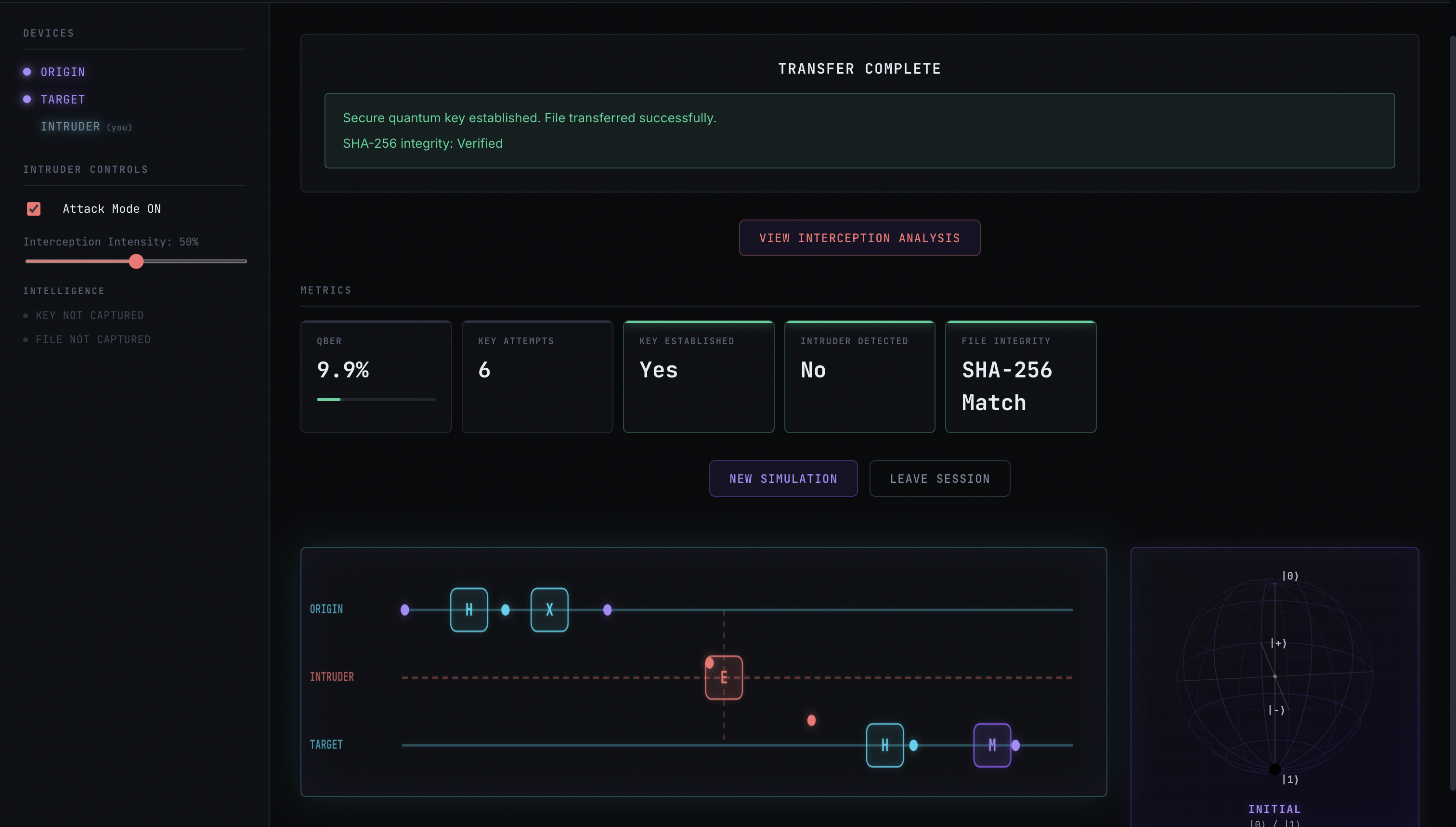Click the Bloch sphere visualization

[1274, 676]
